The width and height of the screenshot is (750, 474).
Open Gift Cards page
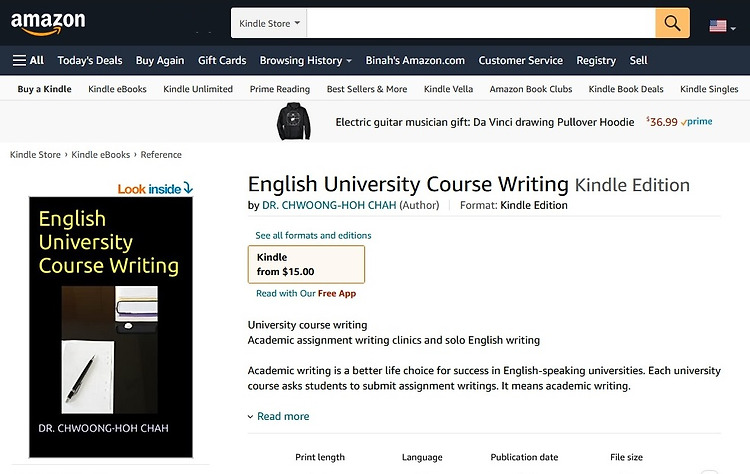(222, 60)
